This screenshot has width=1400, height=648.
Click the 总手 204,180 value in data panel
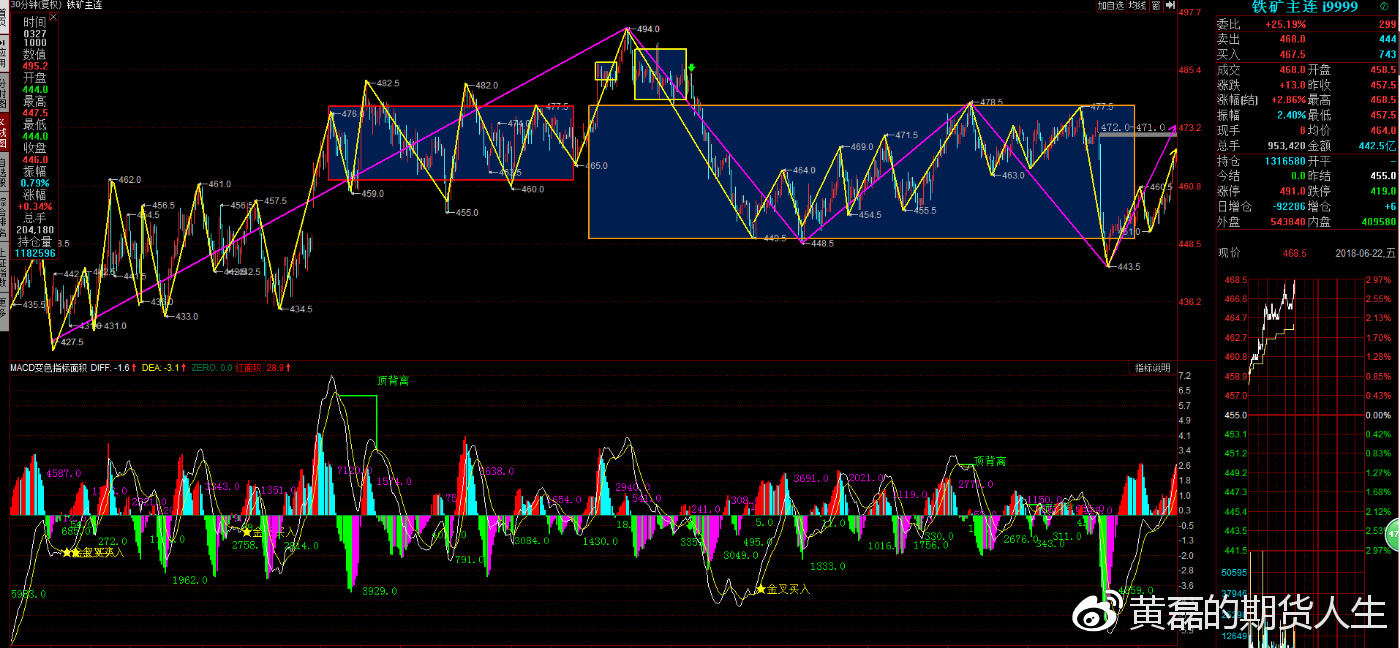[34, 229]
